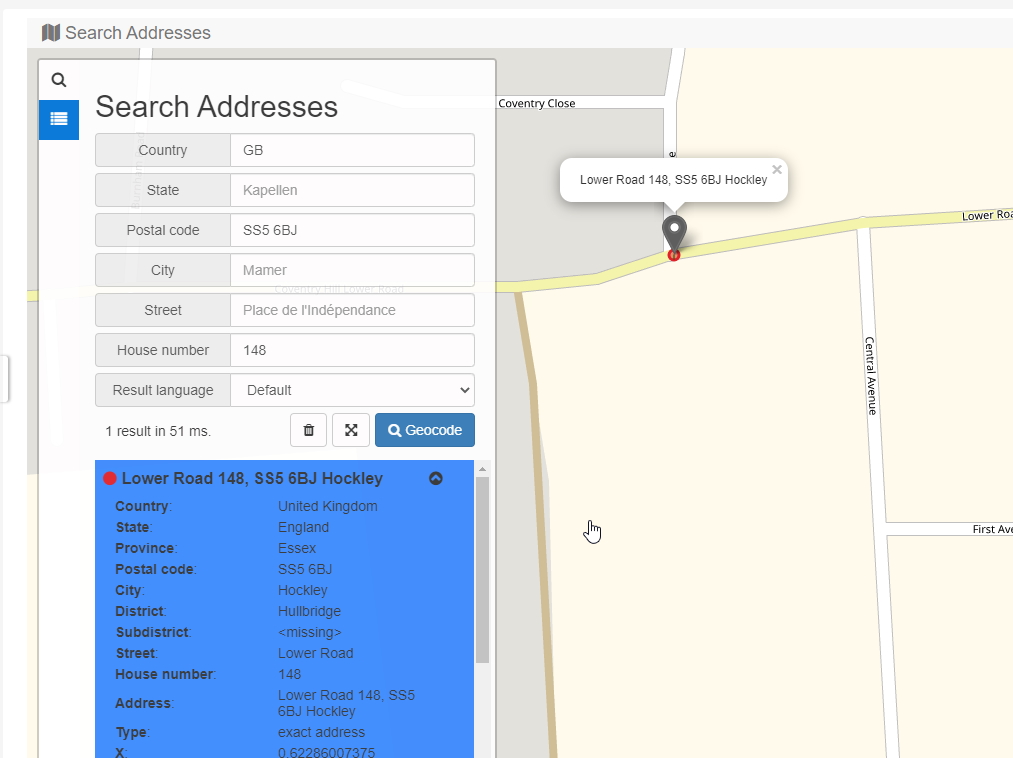Image resolution: width=1013 pixels, height=758 pixels.
Task: Focus the State input field
Action: coord(352,190)
